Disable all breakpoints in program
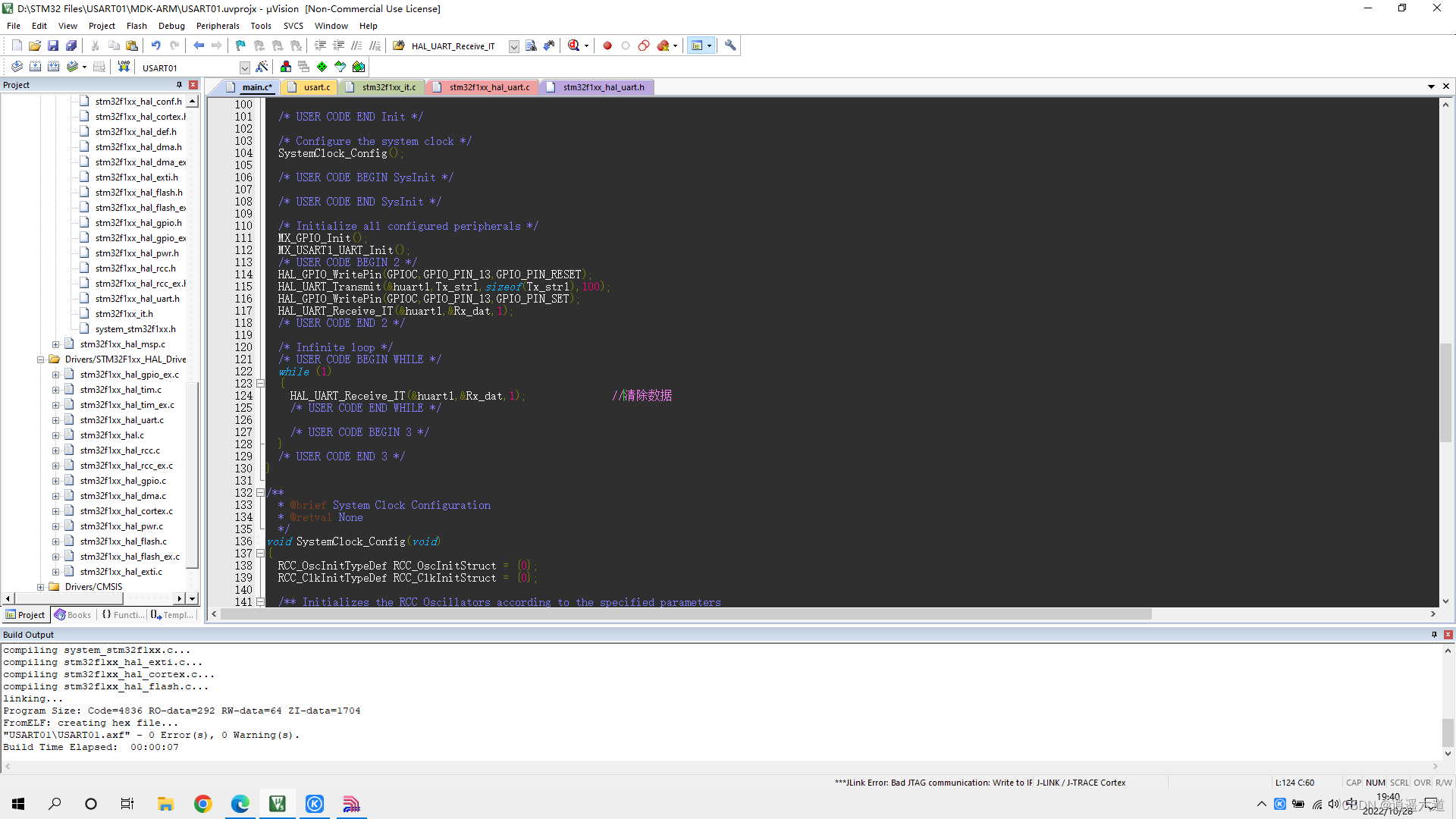1456x819 pixels. [644, 45]
